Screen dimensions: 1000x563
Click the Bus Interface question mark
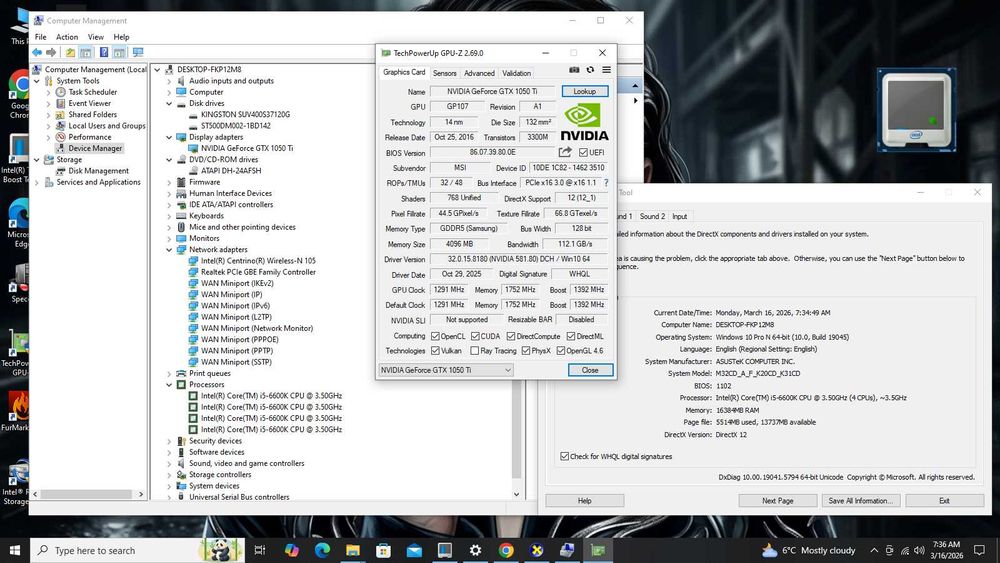pyautogui.click(x=606, y=183)
